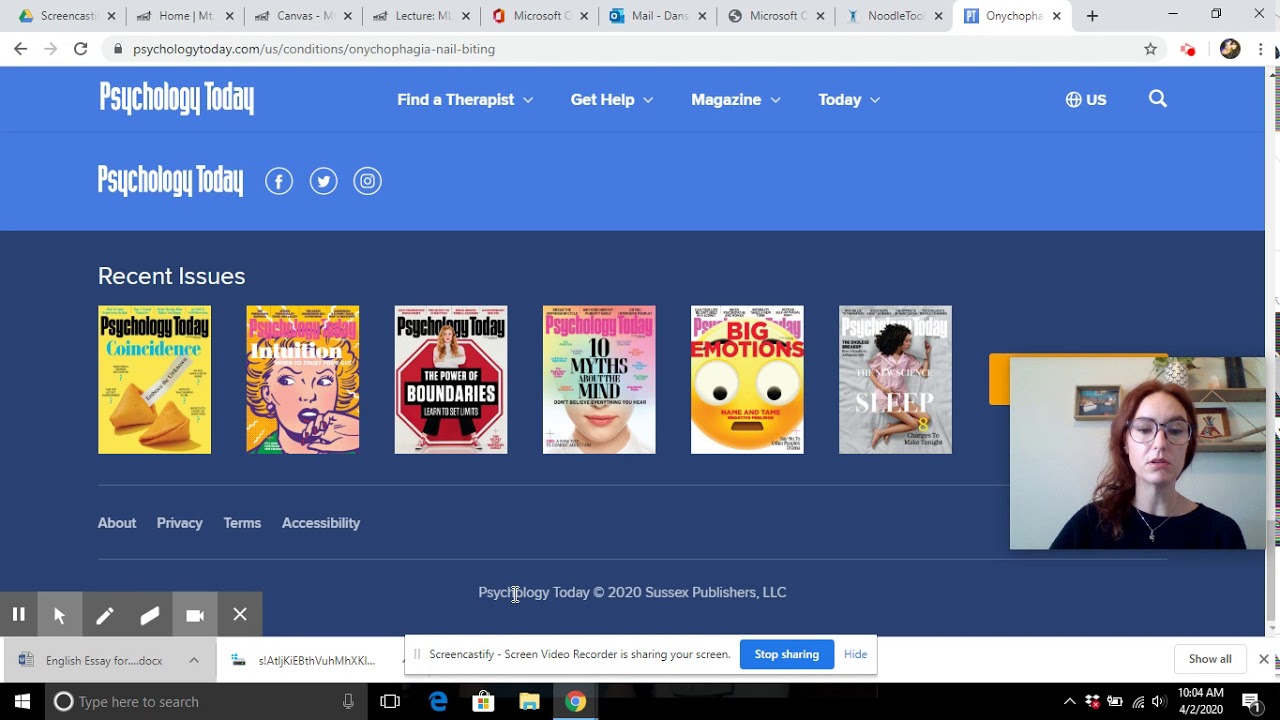Screen dimensions: 1280x720
Task: Expand the Get Help menu
Action: point(612,100)
